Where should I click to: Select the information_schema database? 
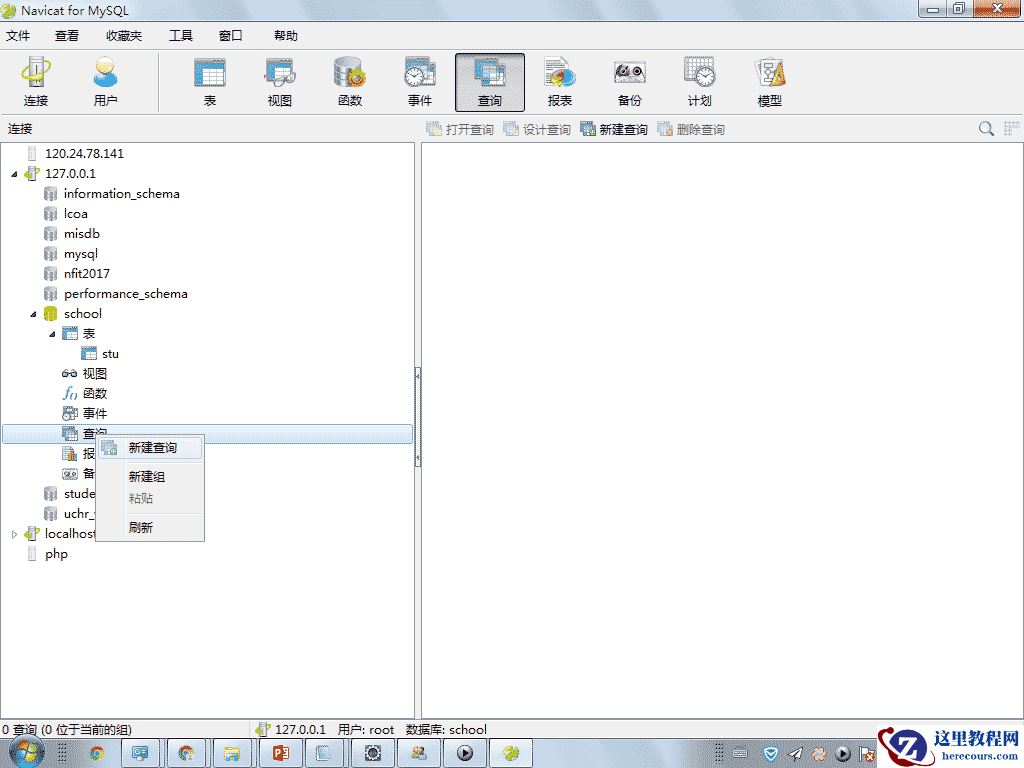121,193
